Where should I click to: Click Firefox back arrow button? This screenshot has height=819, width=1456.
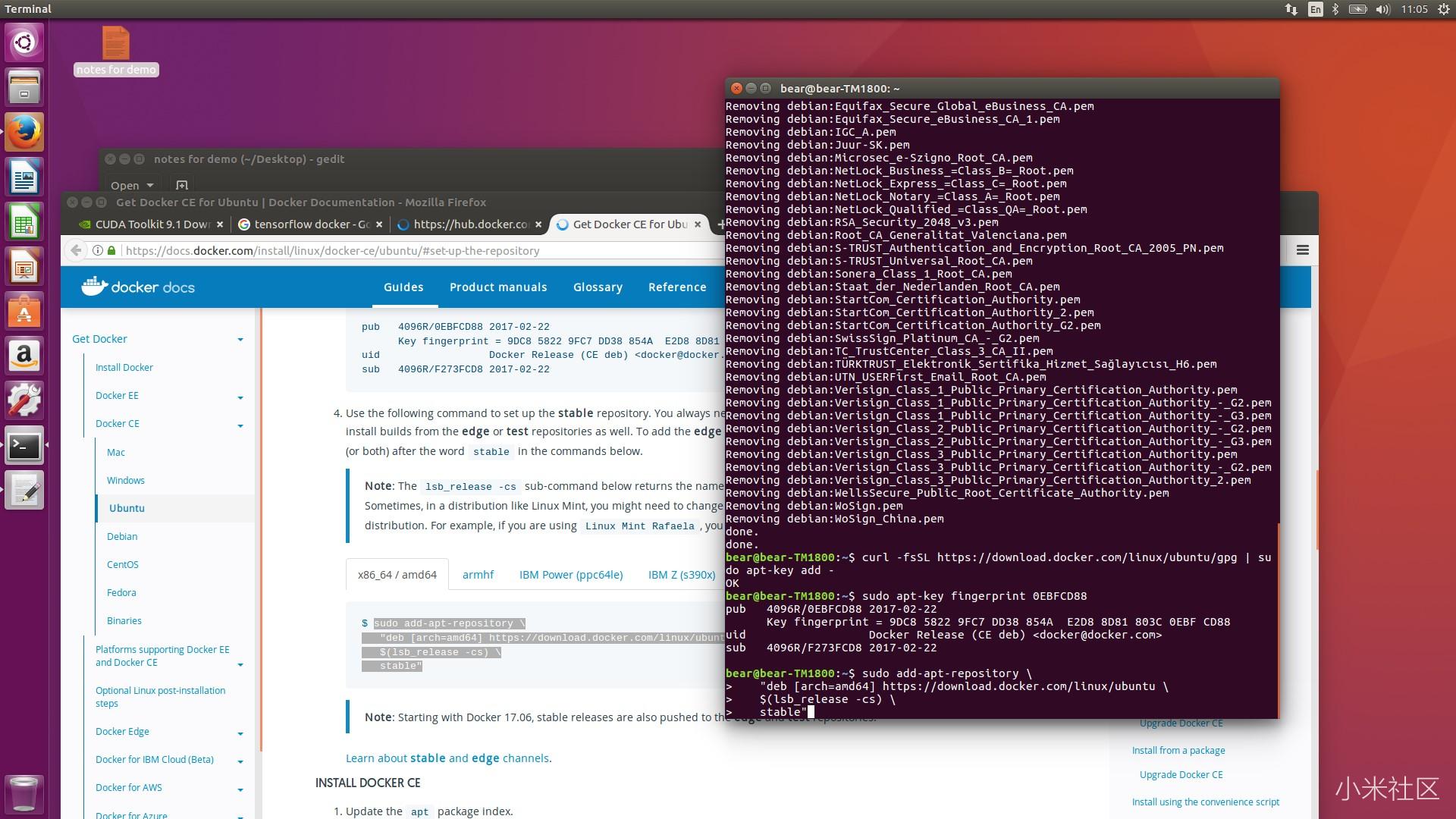[x=76, y=250]
